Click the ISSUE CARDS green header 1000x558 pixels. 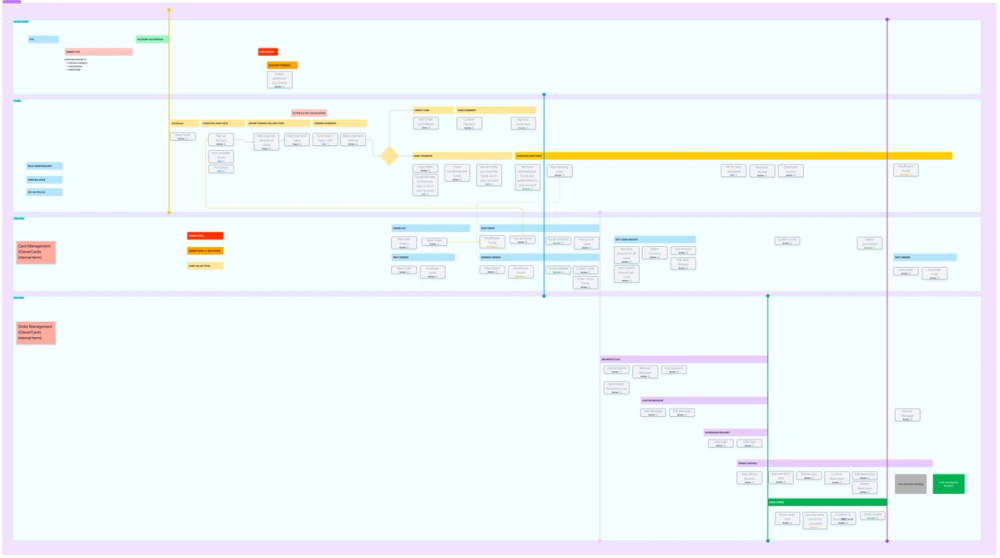(827, 502)
